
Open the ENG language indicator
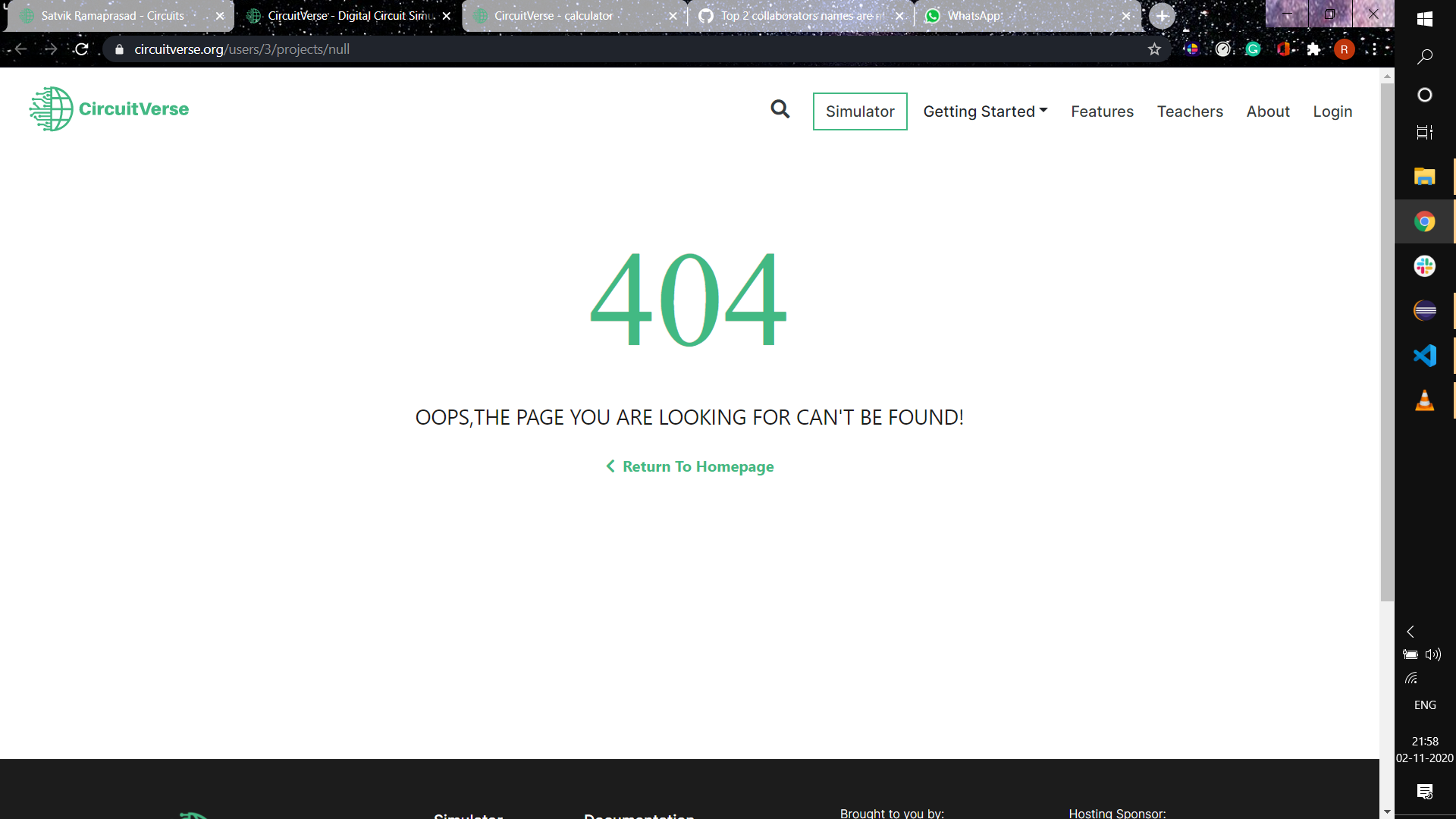pyautogui.click(x=1425, y=705)
